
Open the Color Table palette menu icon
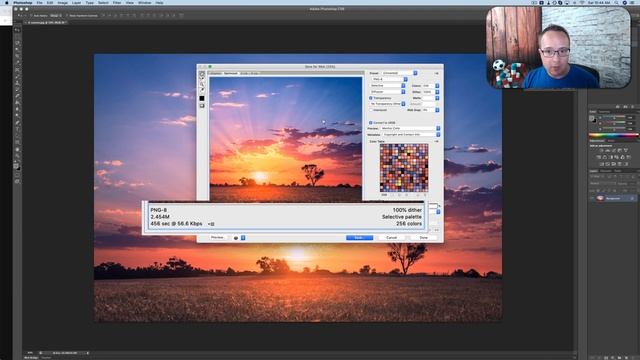tap(436, 141)
